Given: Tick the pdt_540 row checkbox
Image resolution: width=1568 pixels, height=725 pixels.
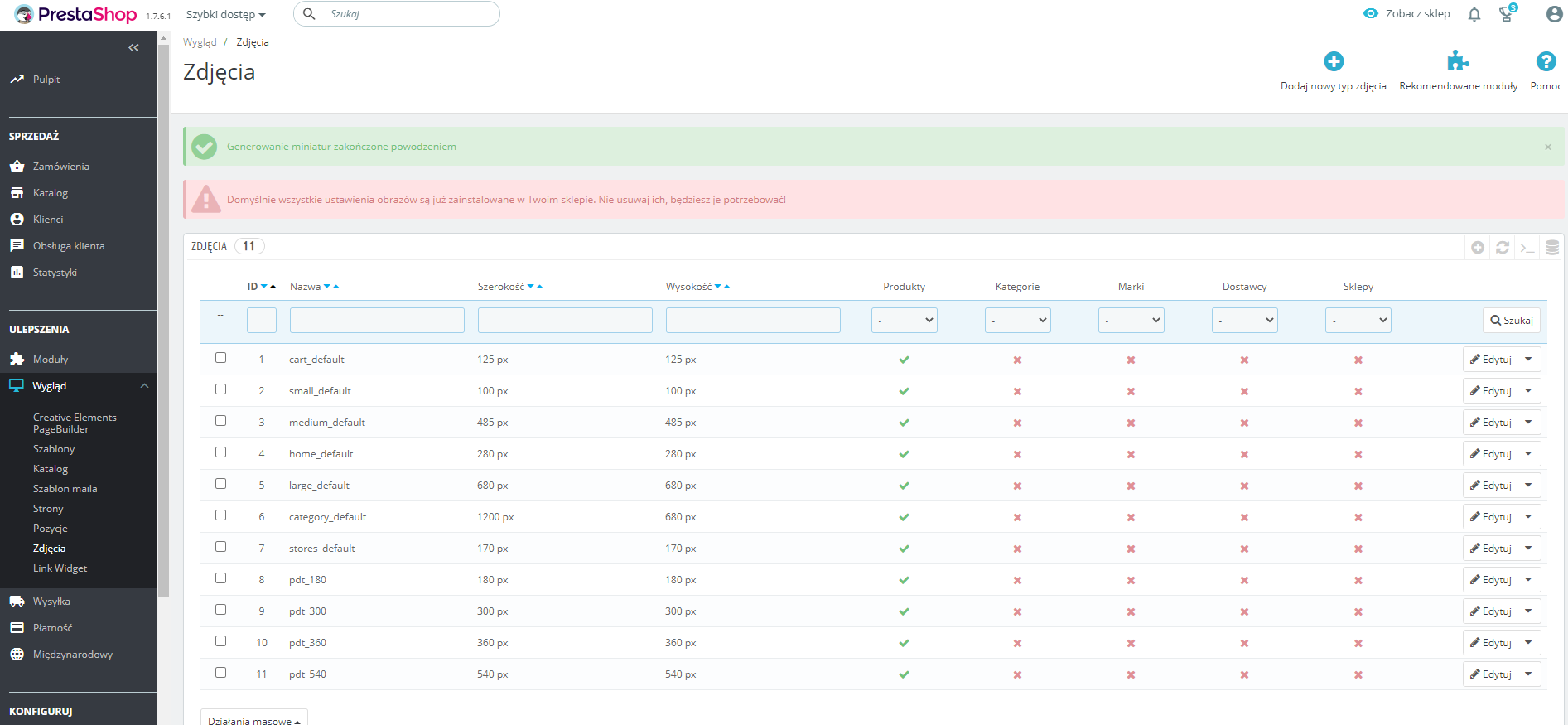Looking at the screenshot, I should pyautogui.click(x=220, y=673).
